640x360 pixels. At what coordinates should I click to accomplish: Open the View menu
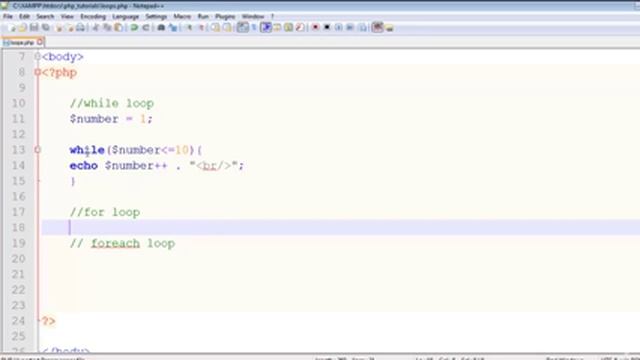(67, 17)
